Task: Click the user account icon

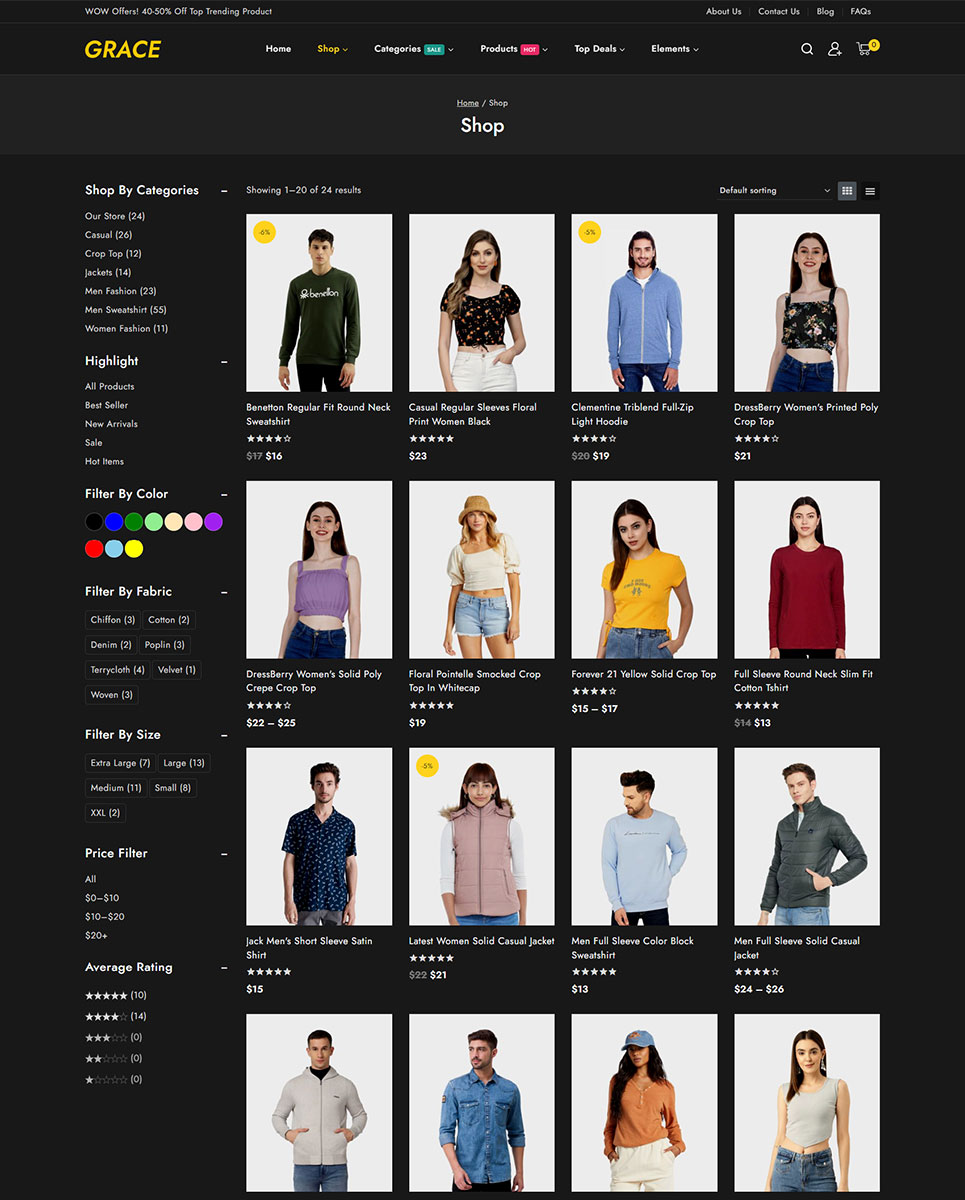Action: 835,49
